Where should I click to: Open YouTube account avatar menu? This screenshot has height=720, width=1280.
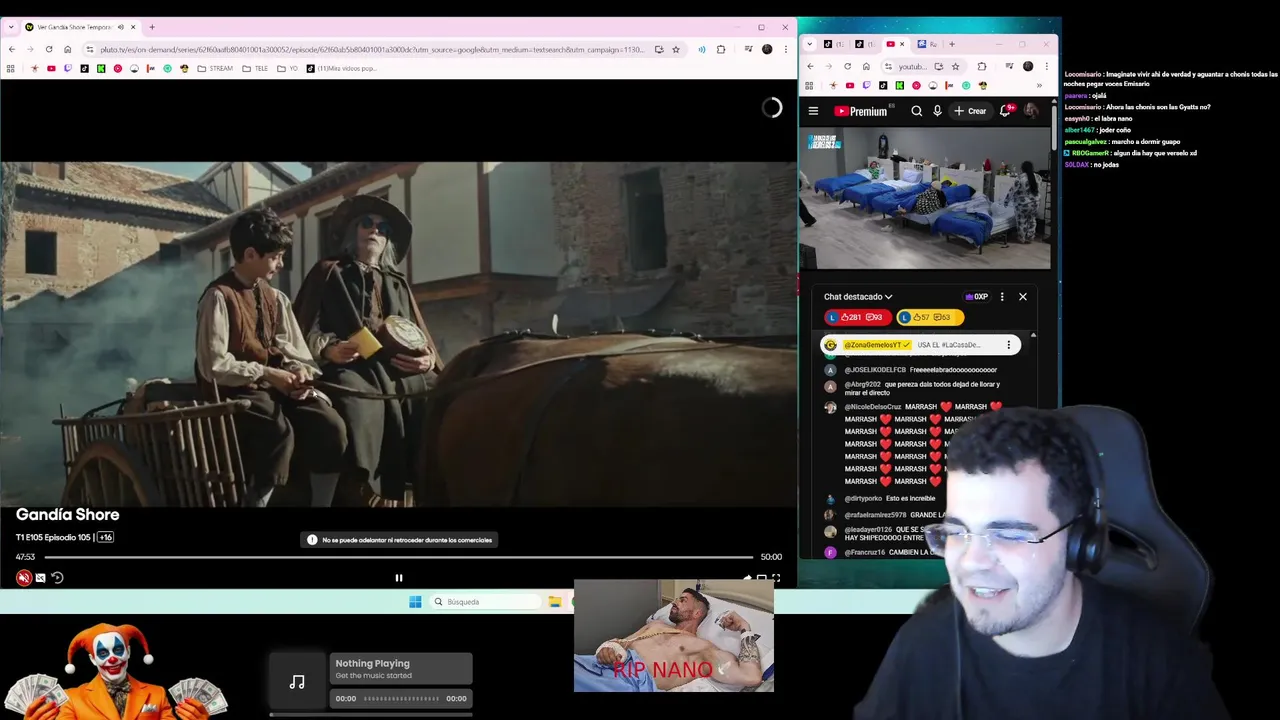coord(1031,111)
